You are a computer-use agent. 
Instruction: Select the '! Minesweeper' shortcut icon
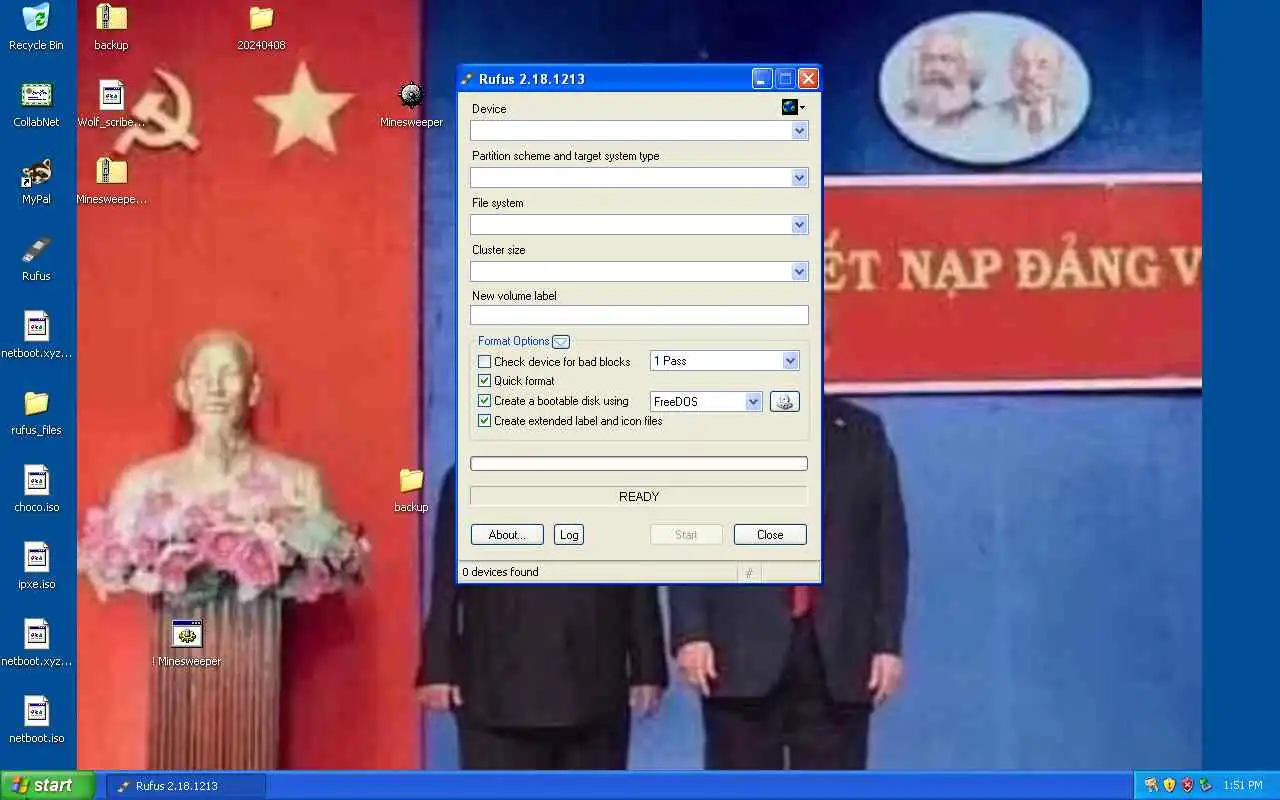point(187,643)
